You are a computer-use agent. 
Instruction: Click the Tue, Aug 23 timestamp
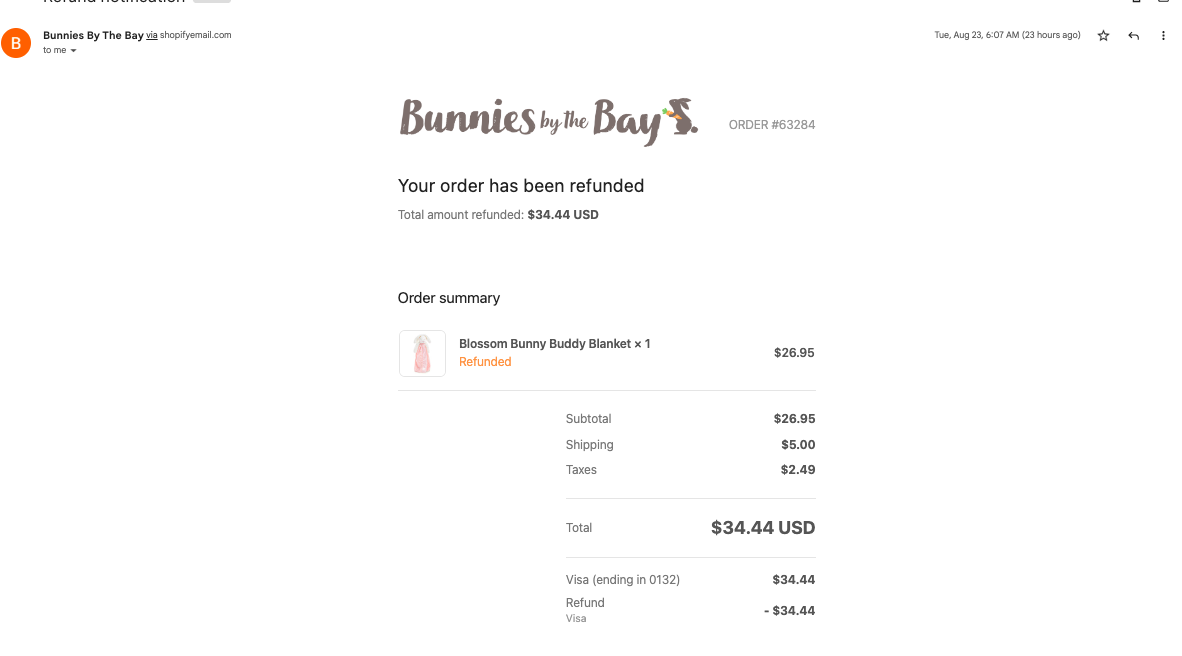tap(1007, 35)
